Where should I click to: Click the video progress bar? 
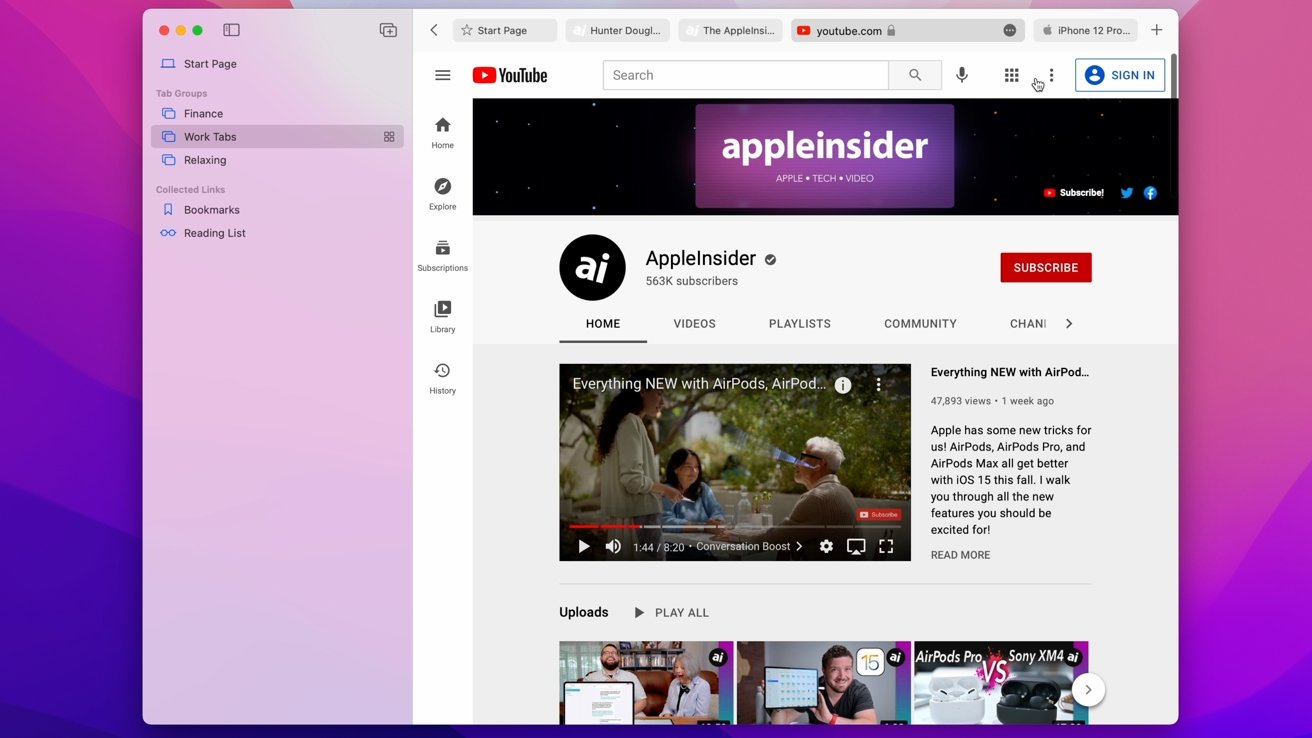[x=735, y=526]
